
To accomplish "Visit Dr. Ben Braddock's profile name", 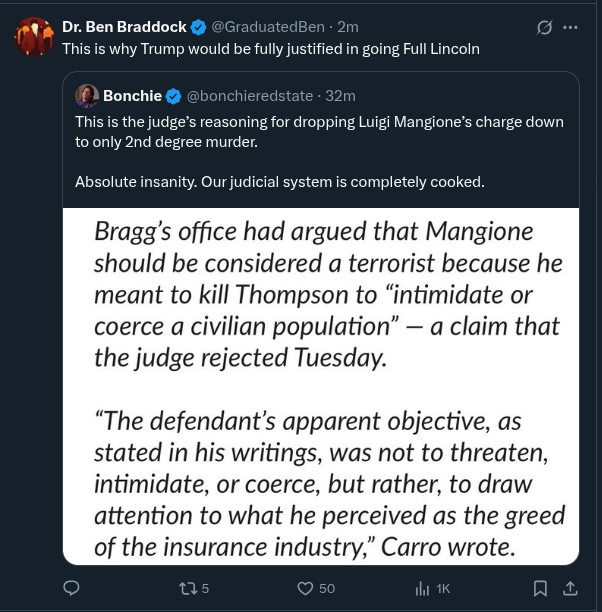I will (124, 27).
